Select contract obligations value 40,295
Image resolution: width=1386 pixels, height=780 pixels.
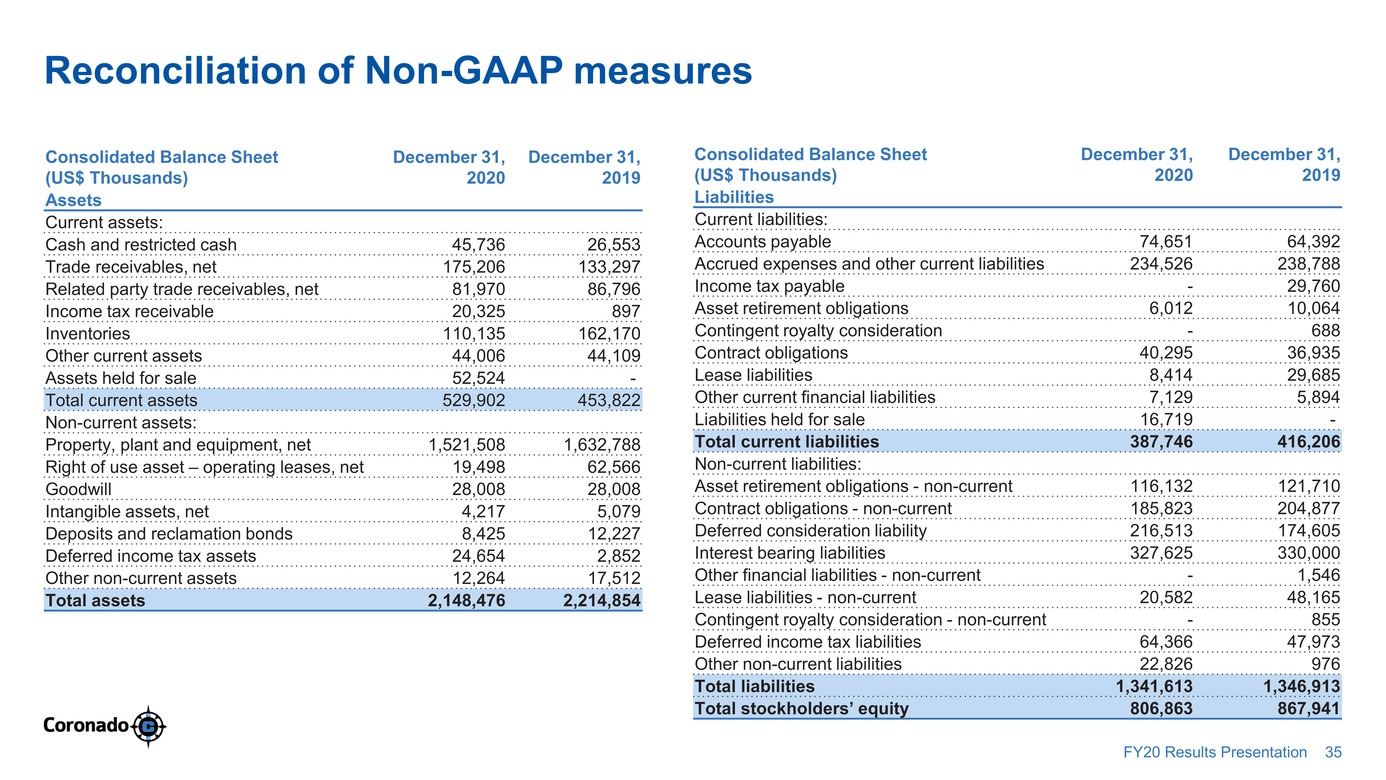1166,353
